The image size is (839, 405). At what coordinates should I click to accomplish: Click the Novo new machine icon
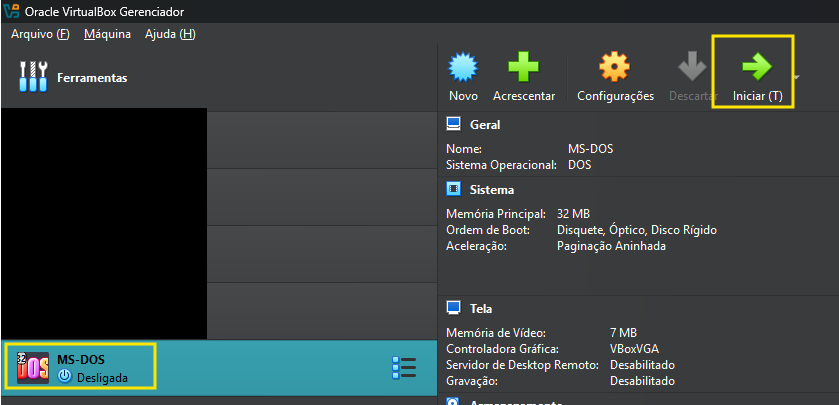point(463,67)
